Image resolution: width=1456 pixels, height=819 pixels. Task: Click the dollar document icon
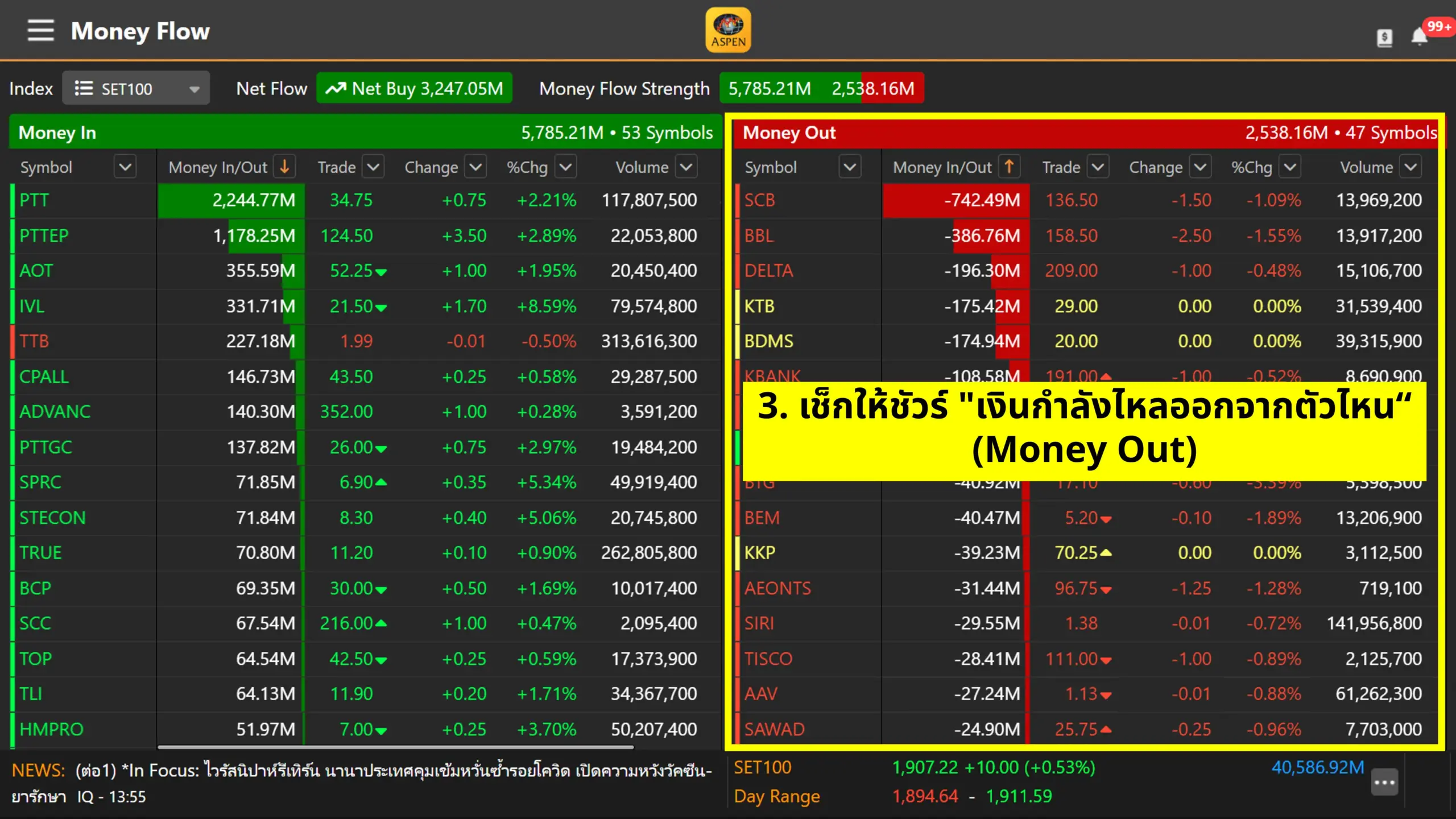(1384, 38)
